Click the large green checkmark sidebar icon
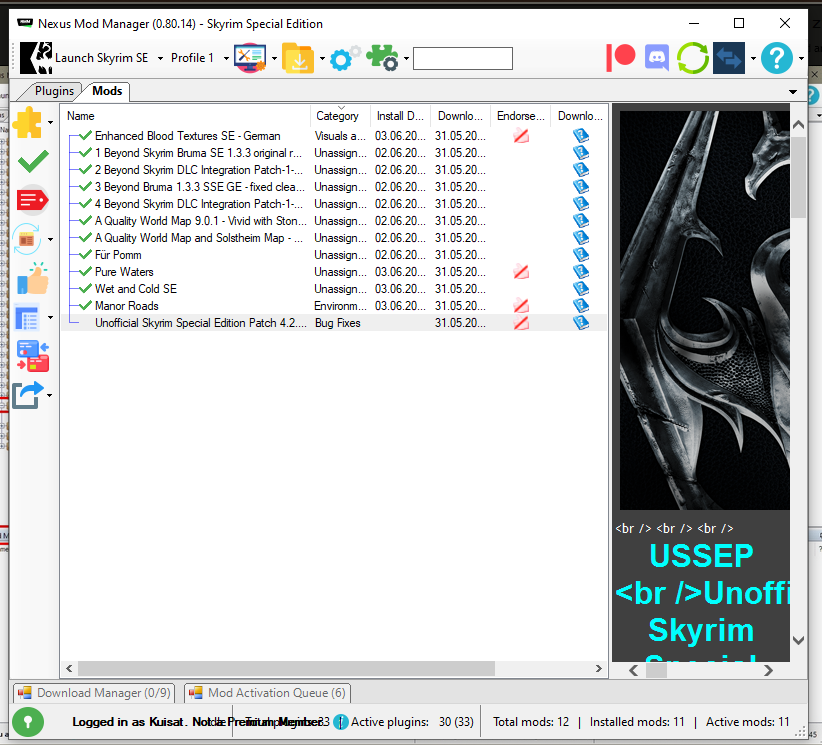Image resolution: width=822 pixels, height=745 pixels. [32, 160]
